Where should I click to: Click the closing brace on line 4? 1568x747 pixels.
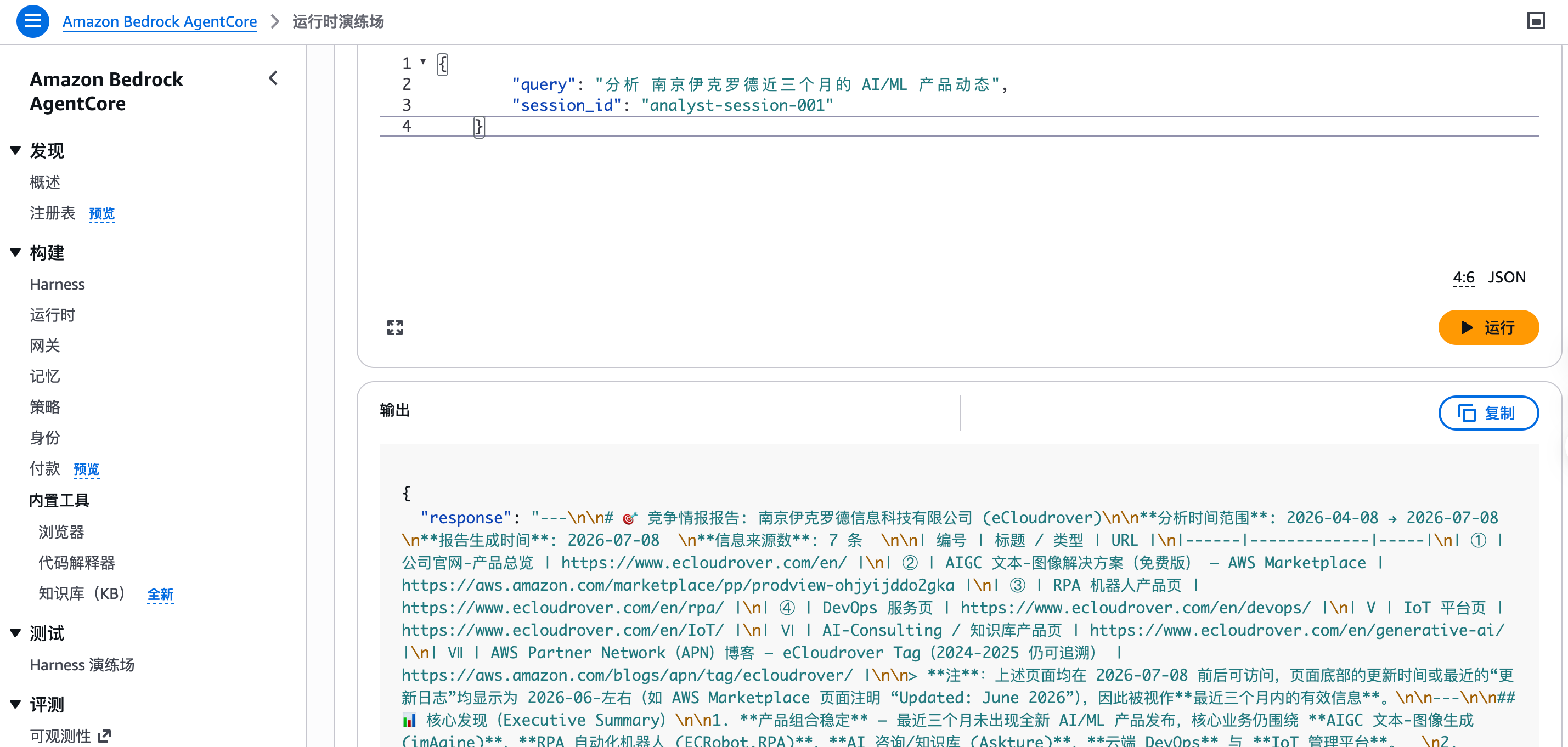(x=479, y=126)
